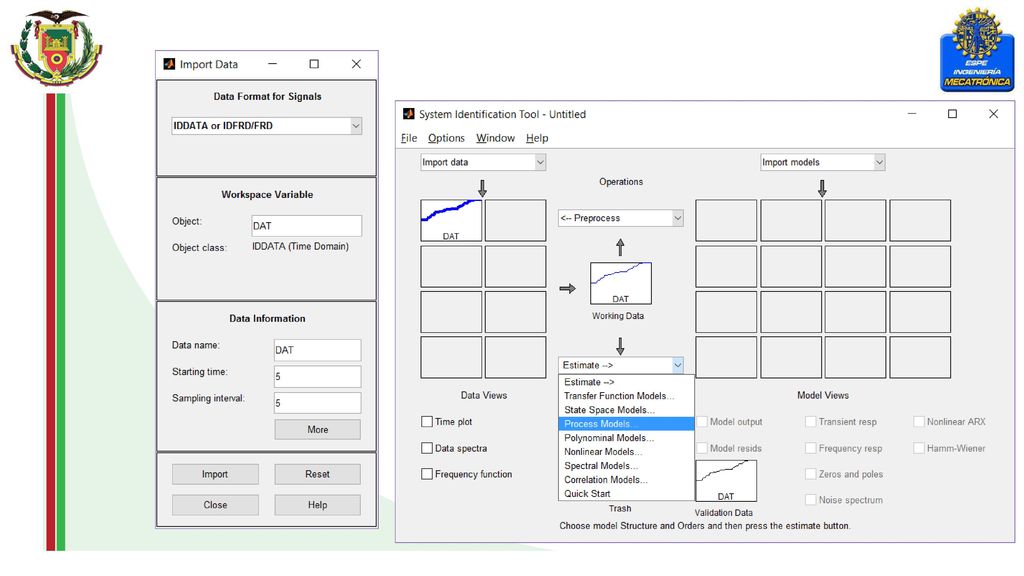Open the Data Format for Signals dropdown
Image resolution: width=1024 pixels, height=576 pixels.
tap(266, 125)
